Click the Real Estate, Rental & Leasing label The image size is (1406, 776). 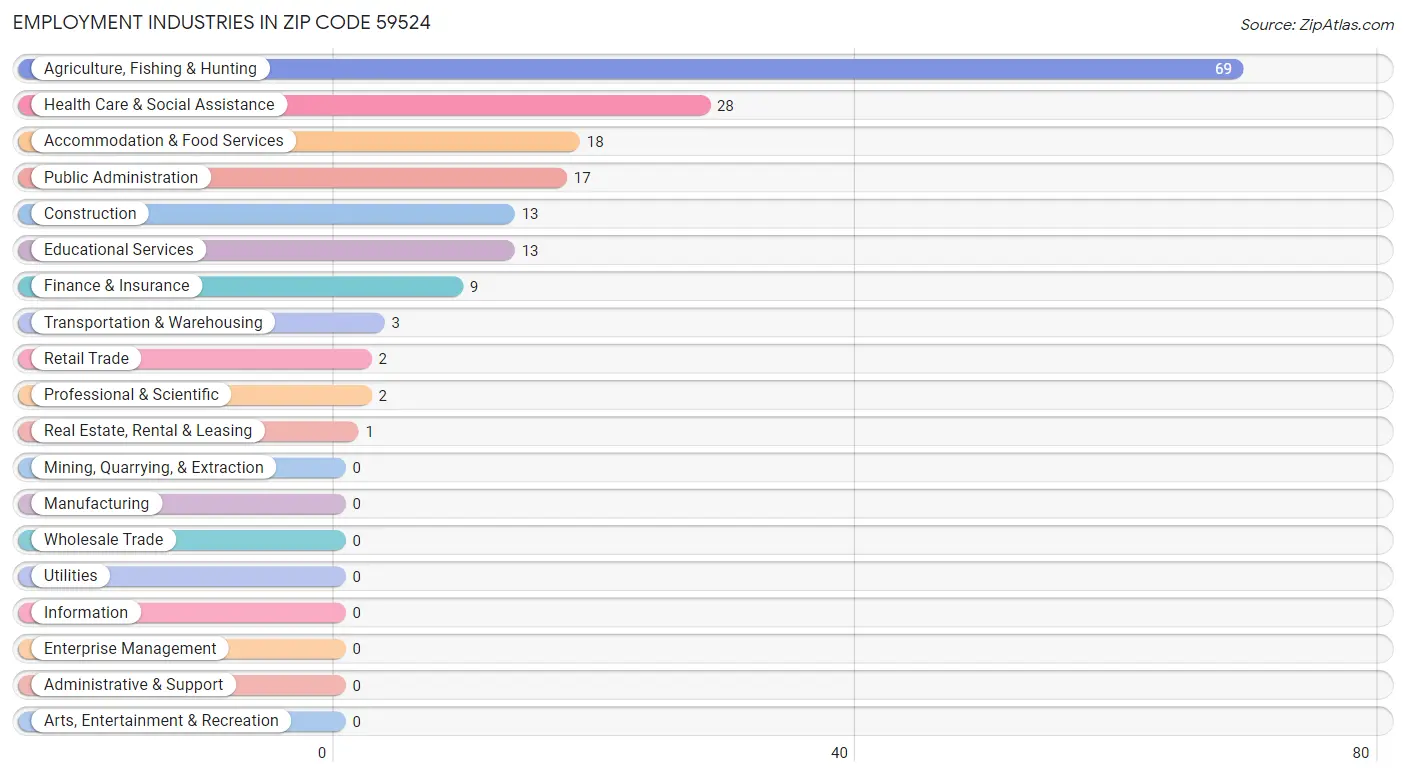[148, 431]
